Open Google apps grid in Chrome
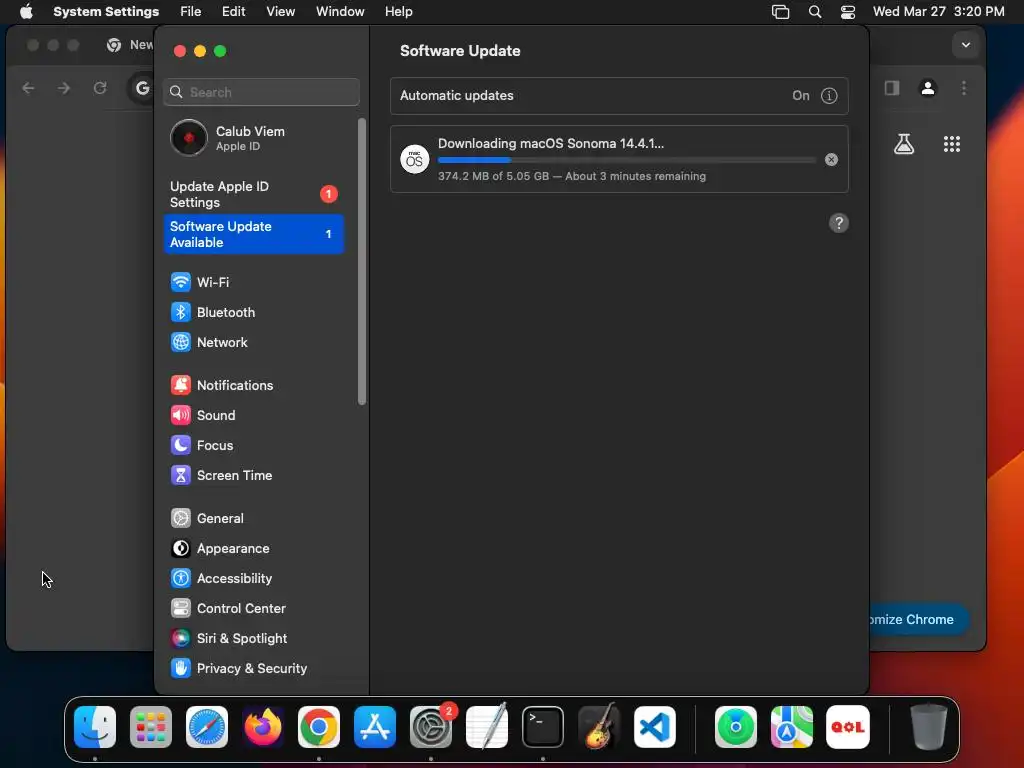1024x768 pixels. point(952,144)
